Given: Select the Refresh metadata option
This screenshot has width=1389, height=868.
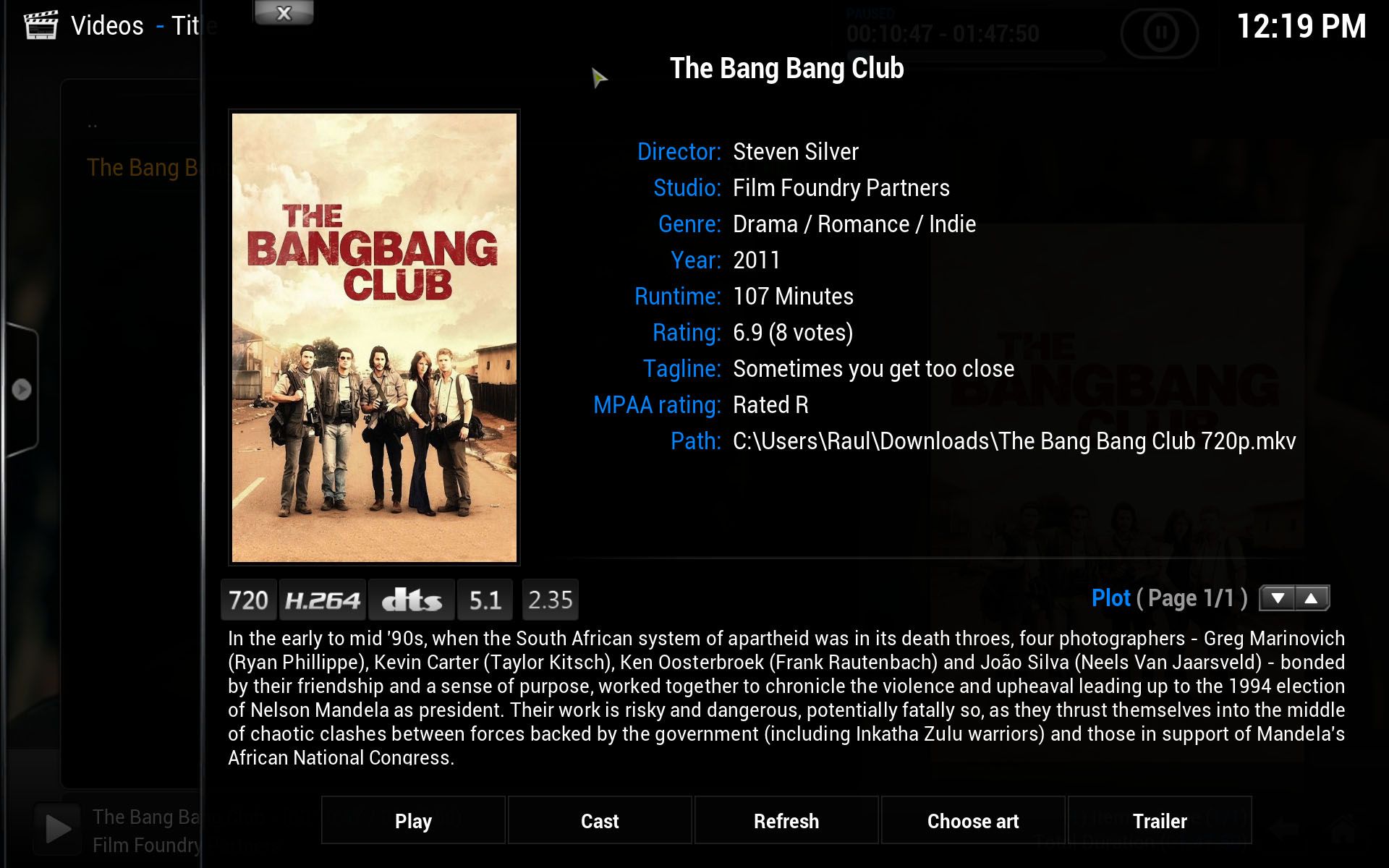Looking at the screenshot, I should tap(786, 821).
